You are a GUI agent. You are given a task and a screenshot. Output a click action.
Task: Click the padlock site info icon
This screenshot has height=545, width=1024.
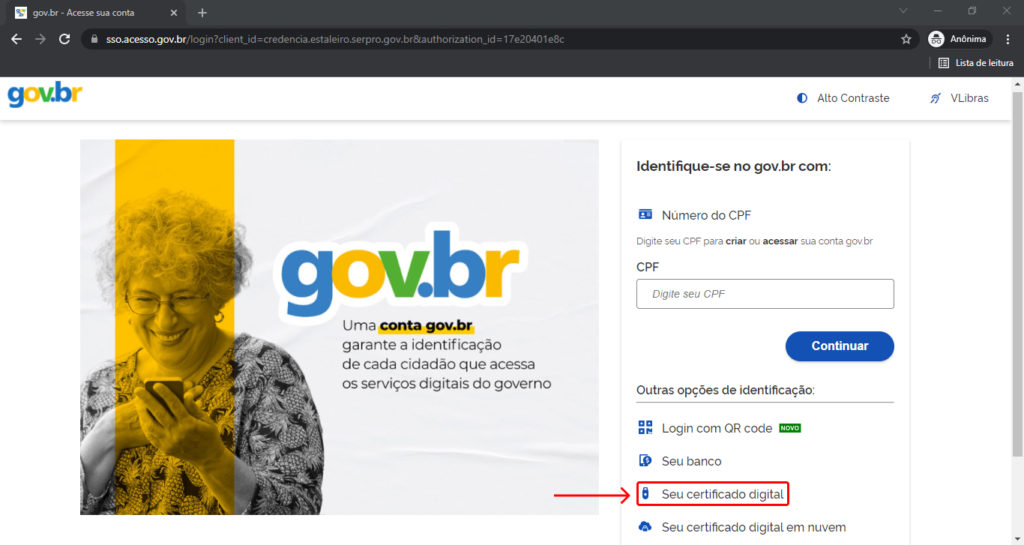coord(94,39)
